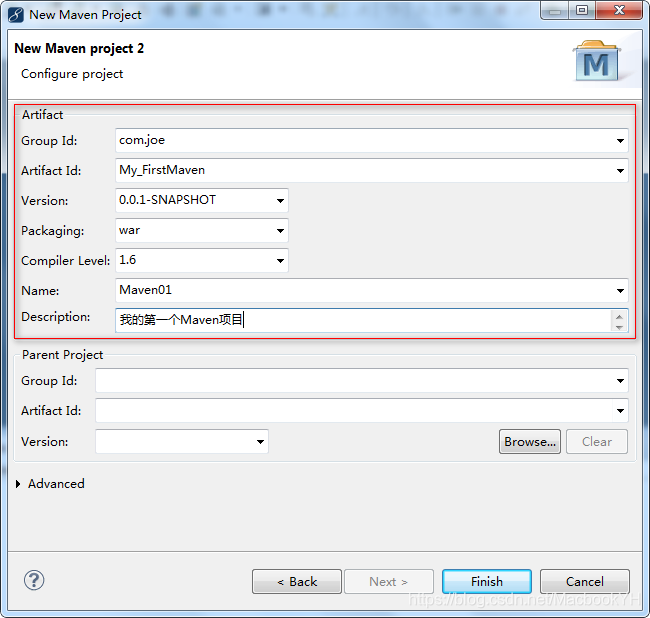Viewport: 650px width, 618px height.
Task: Click the disabled Clear button
Action: (597, 441)
